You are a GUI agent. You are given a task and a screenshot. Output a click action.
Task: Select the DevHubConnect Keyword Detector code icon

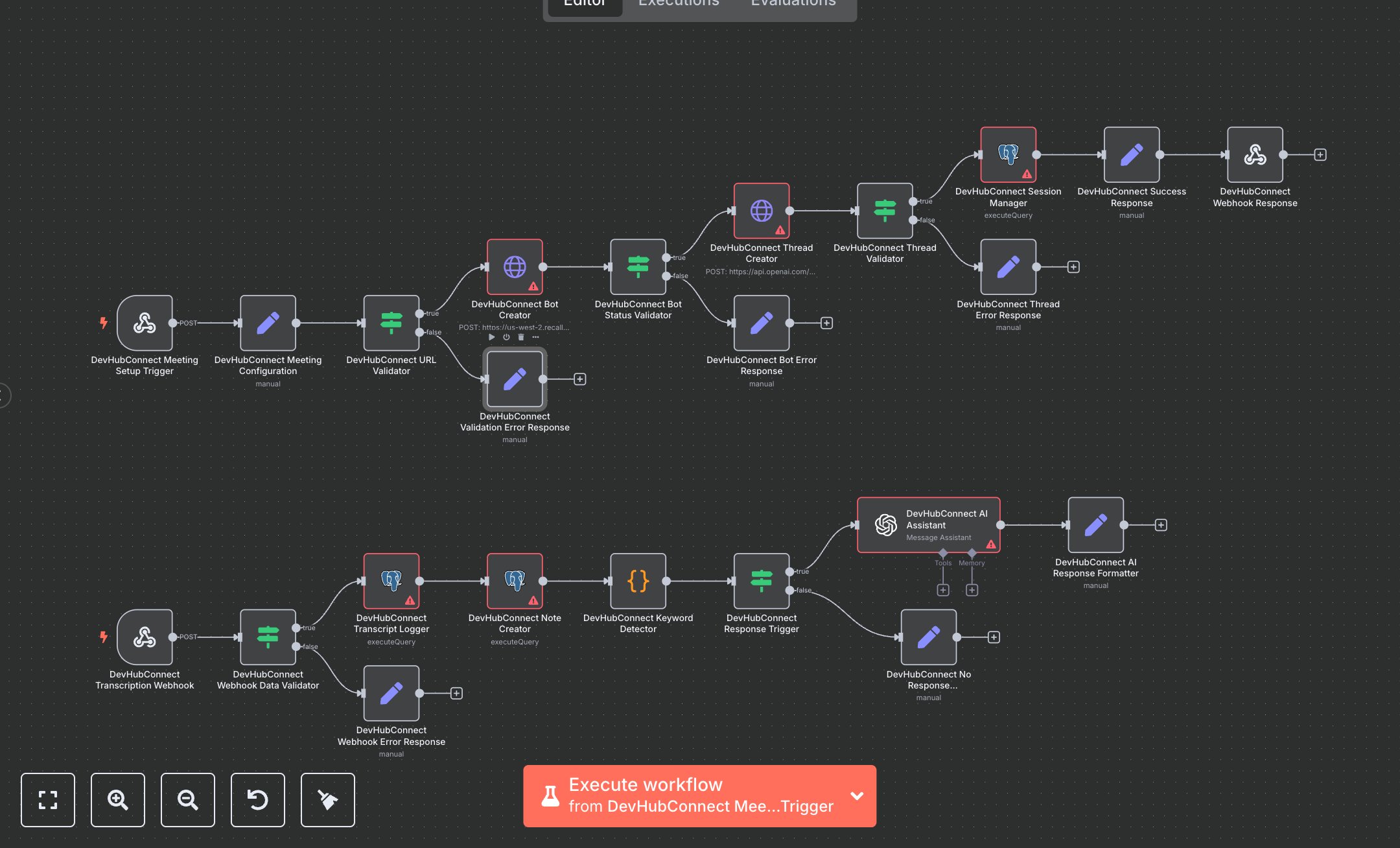638,582
